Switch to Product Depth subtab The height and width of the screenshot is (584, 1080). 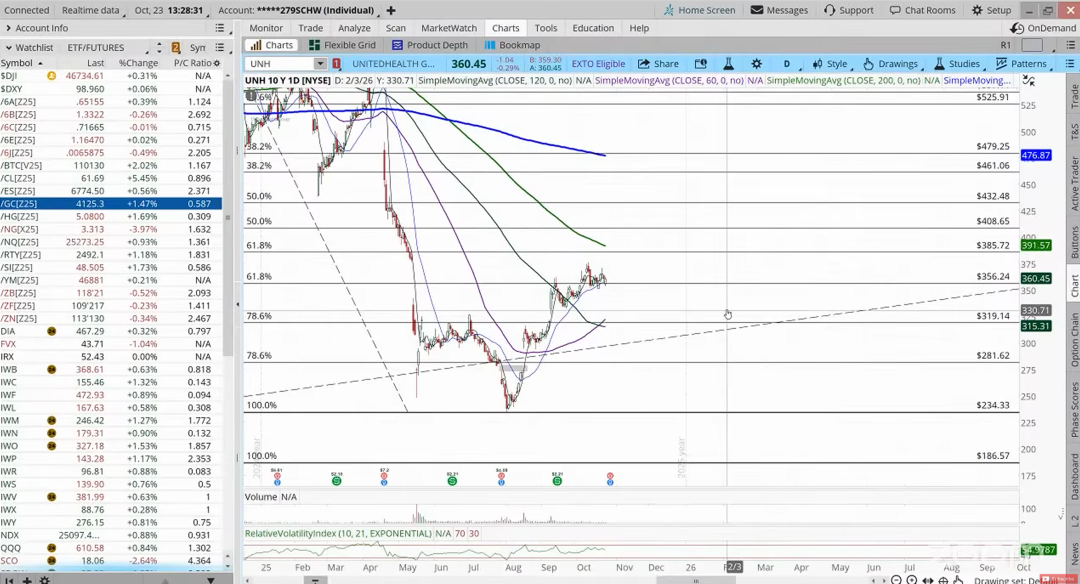pyautogui.click(x=430, y=45)
